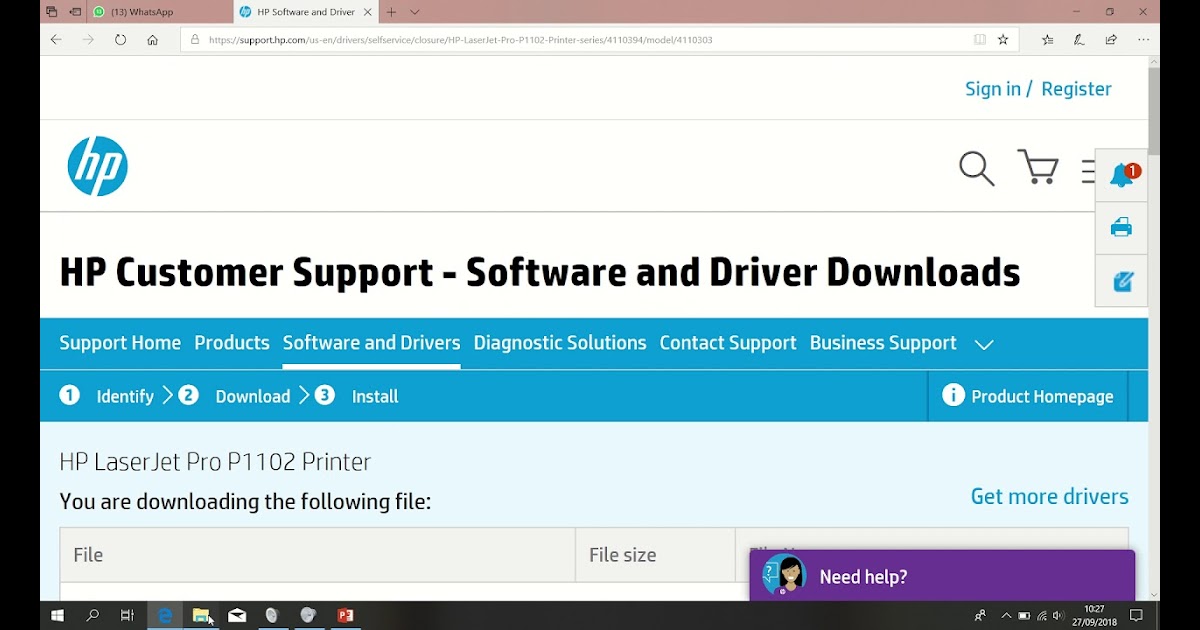
Task: Click the feedback edit icon in side panel
Action: (1122, 282)
